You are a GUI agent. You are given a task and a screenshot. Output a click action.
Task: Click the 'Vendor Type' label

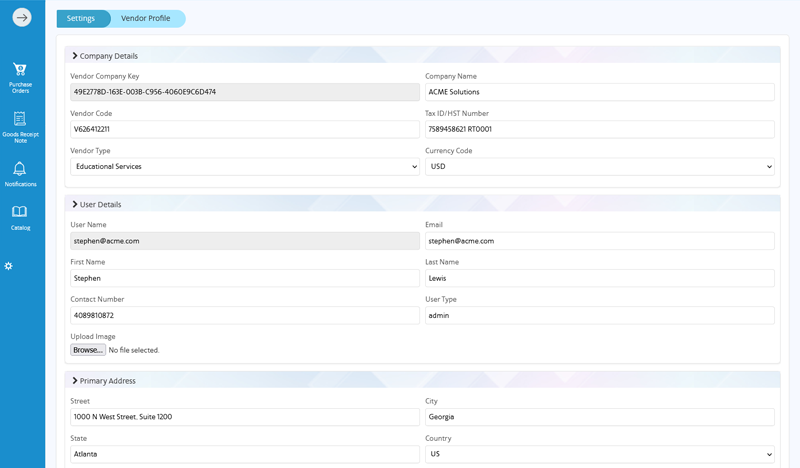(90, 151)
